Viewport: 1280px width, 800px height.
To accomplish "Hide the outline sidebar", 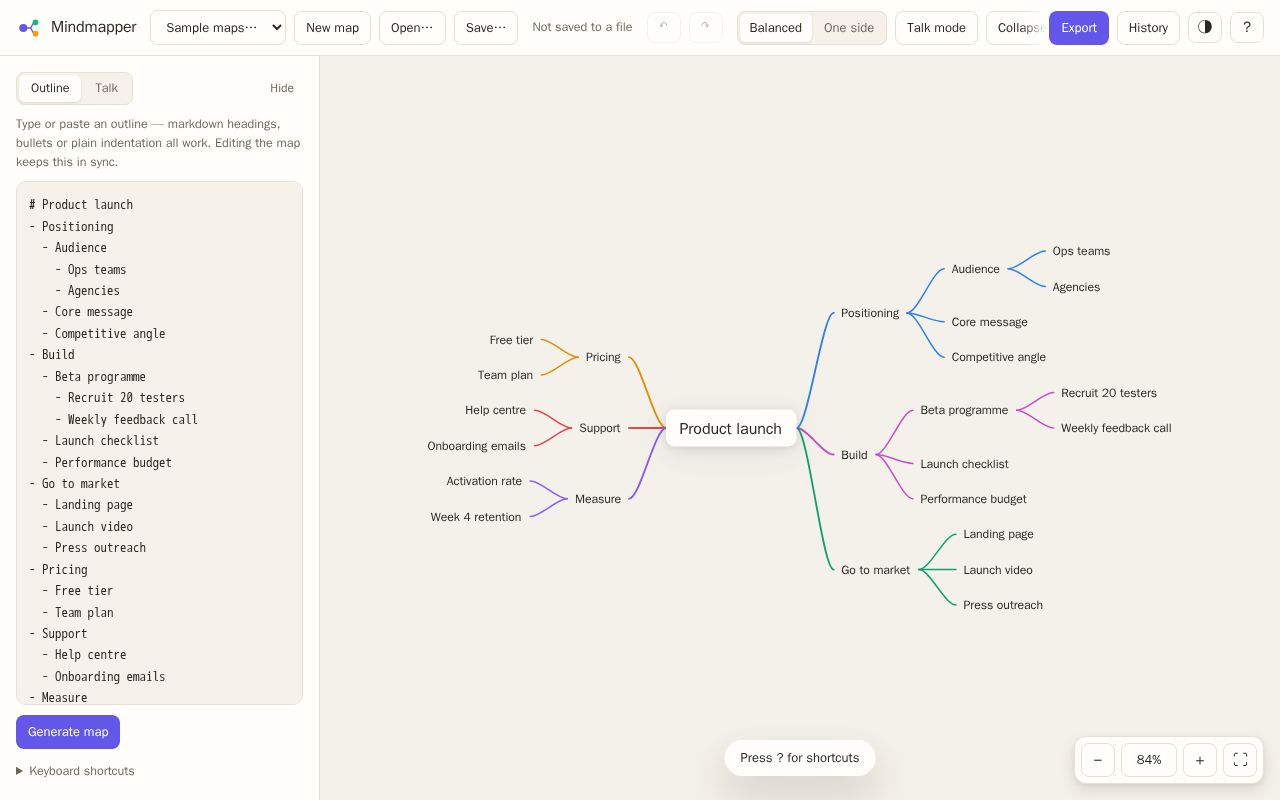I will tap(282, 88).
